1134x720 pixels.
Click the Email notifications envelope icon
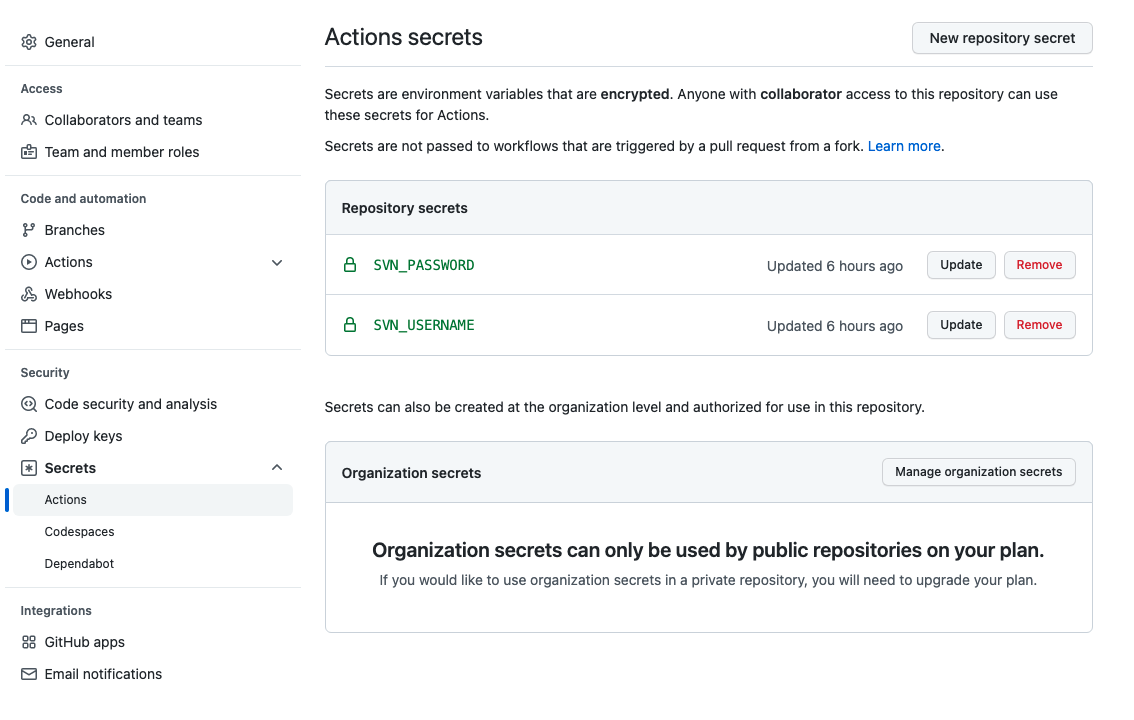pyautogui.click(x=29, y=674)
